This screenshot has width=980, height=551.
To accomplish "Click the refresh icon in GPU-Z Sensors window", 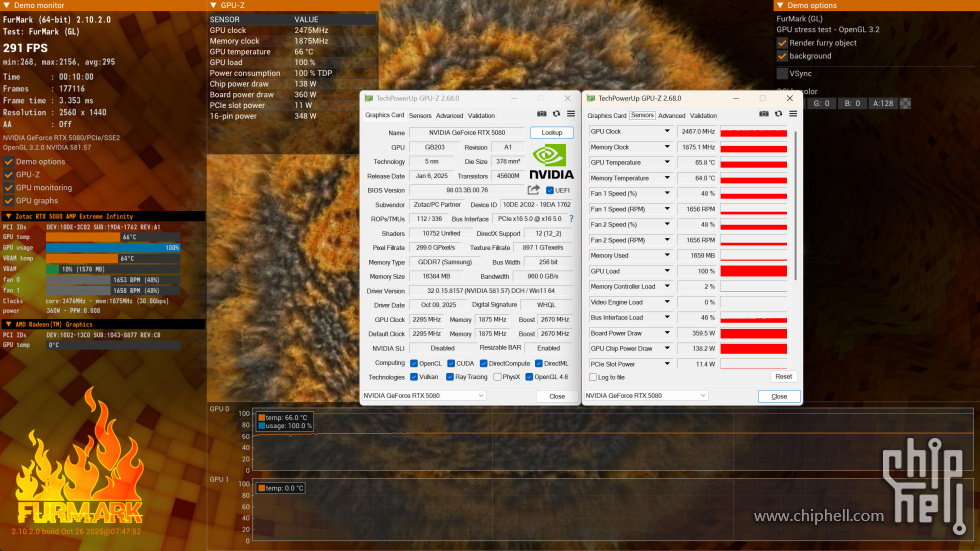I will click(x=777, y=114).
